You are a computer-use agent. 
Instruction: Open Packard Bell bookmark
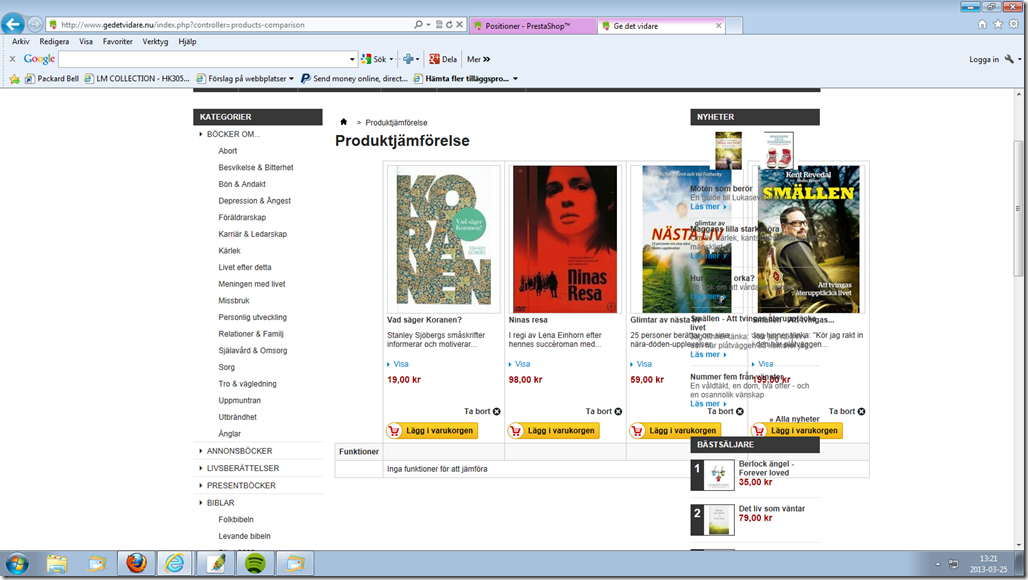[52, 79]
